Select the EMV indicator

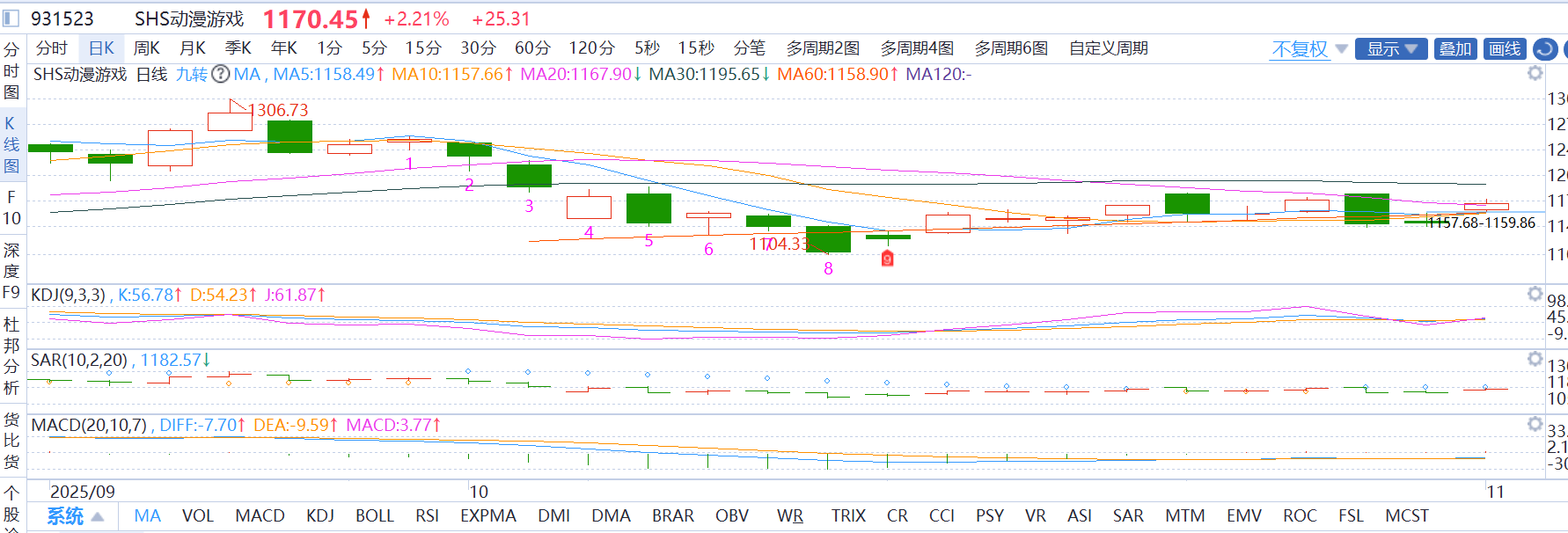(1244, 516)
